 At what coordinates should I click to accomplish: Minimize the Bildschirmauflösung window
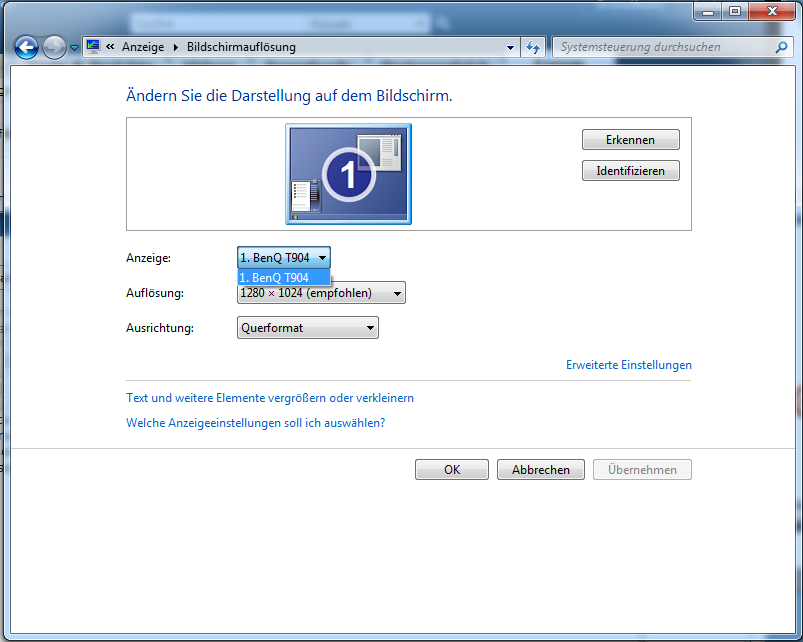tap(708, 11)
